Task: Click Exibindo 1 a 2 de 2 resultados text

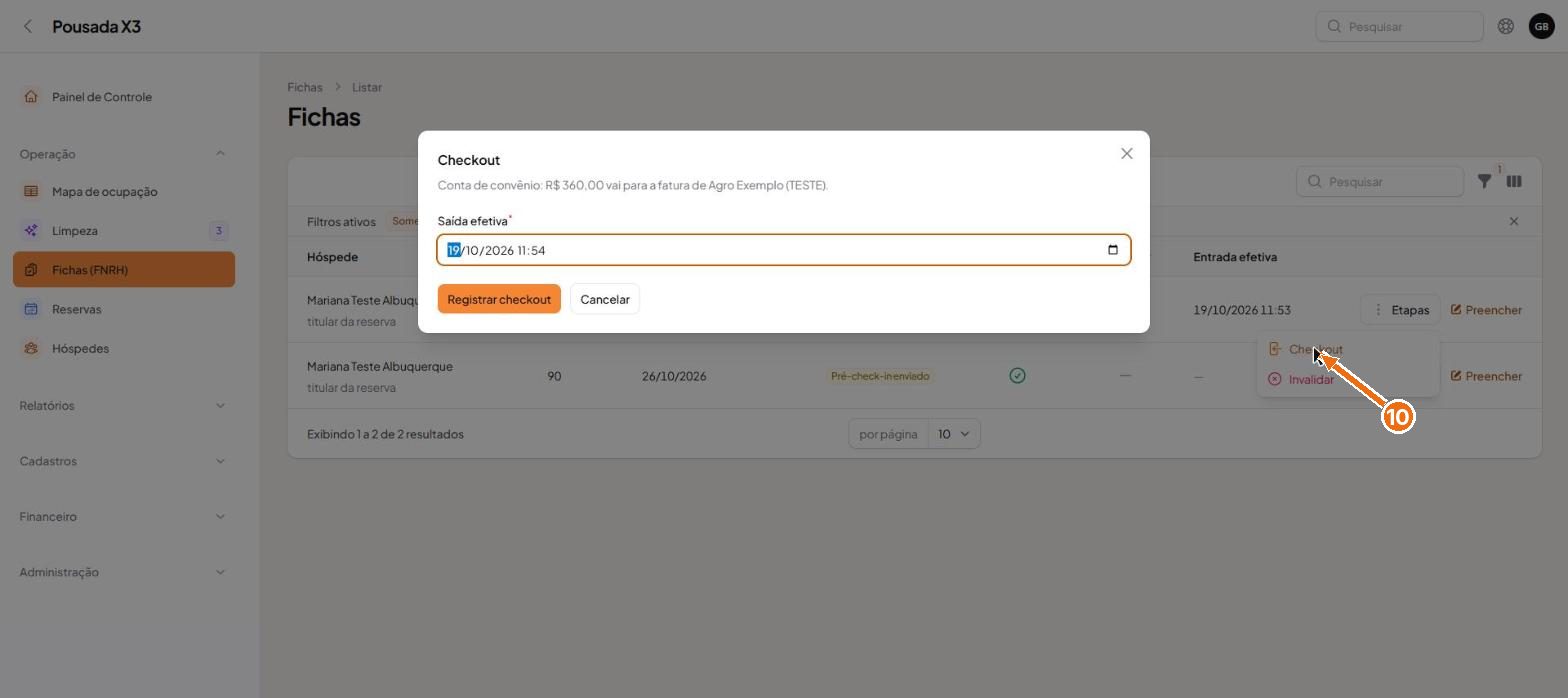Action: (385, 434)
